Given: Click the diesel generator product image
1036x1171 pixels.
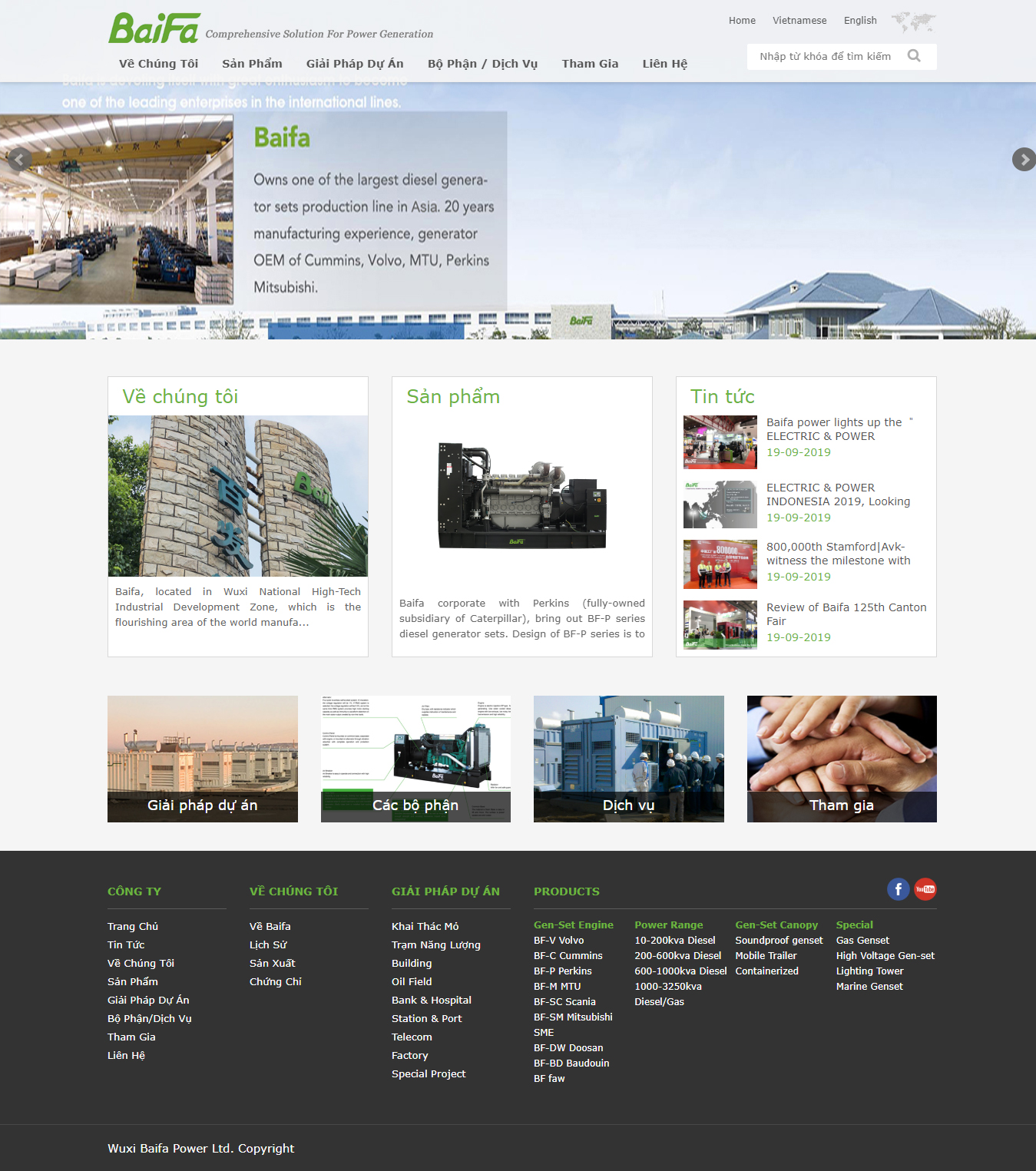Looking at the screenshot, I should (x=522, y=495).
